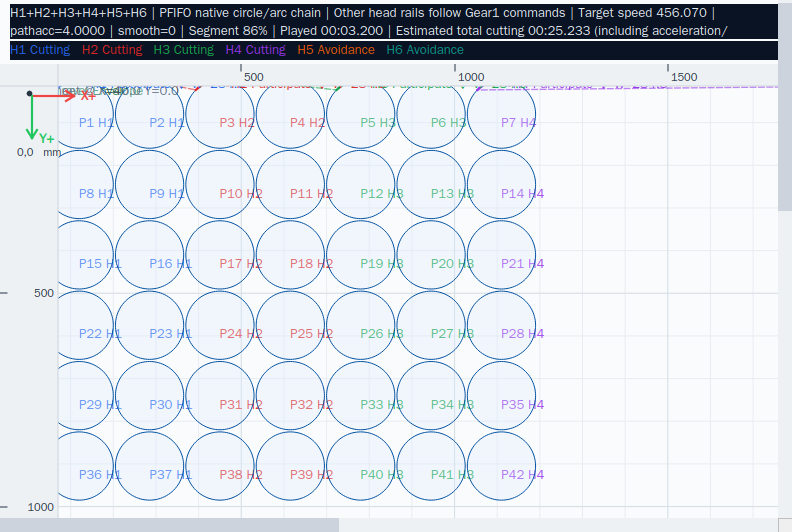The width and height of the screenshot is (792, 532).
Task: Click on circle P31 H2
Action: [x=220, y=396]
